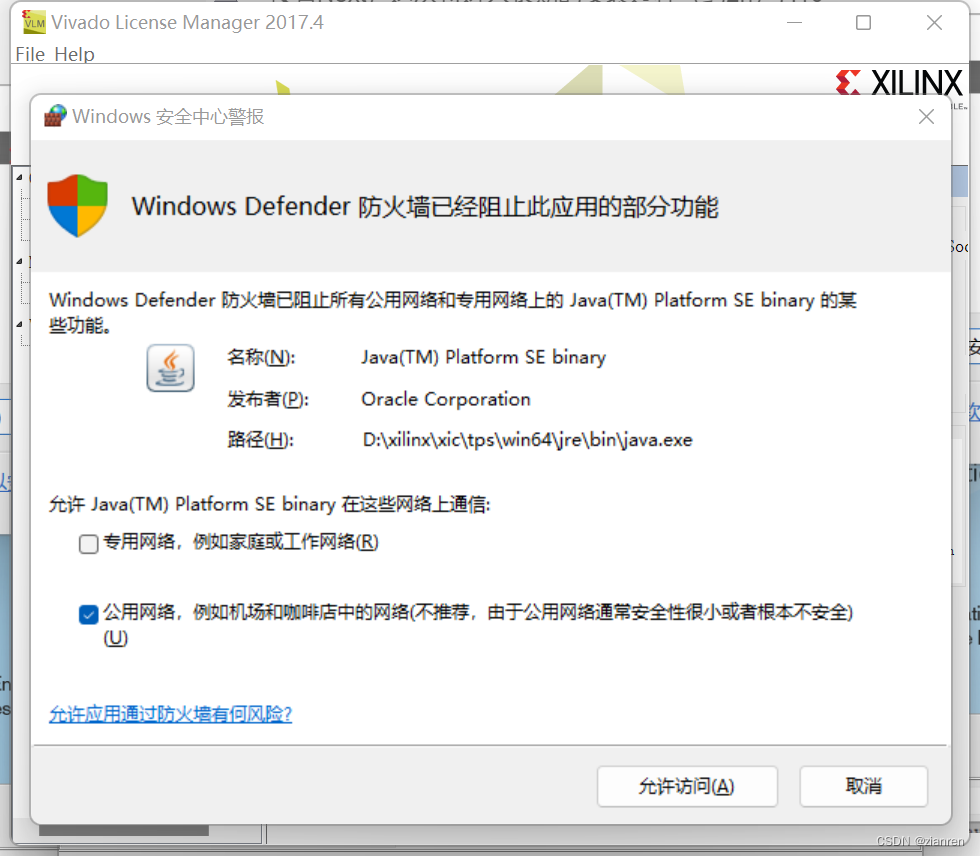The width and height of the screenshot is (980, 856).
Task: Close the Windows 安全中心警报 dialog
Action: coord(926,117)
